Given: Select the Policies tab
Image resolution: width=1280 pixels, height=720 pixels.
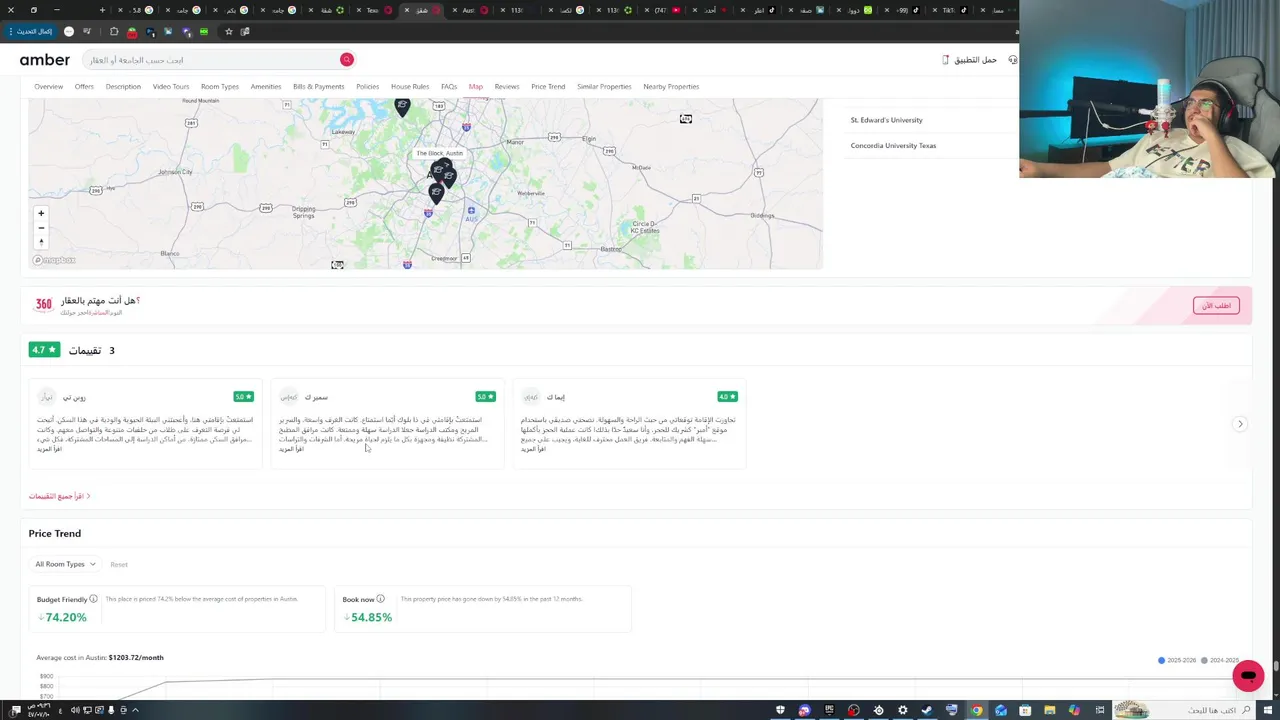Looking at the screenshot, I should tap(368, 87).
